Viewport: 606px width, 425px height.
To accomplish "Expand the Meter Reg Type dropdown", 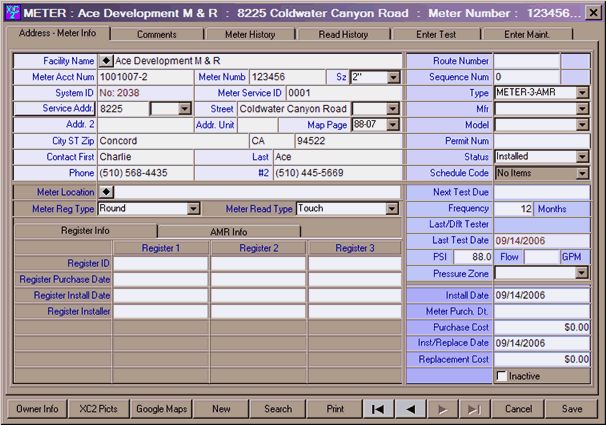I will pyautogui.click(x=193, y=209).
